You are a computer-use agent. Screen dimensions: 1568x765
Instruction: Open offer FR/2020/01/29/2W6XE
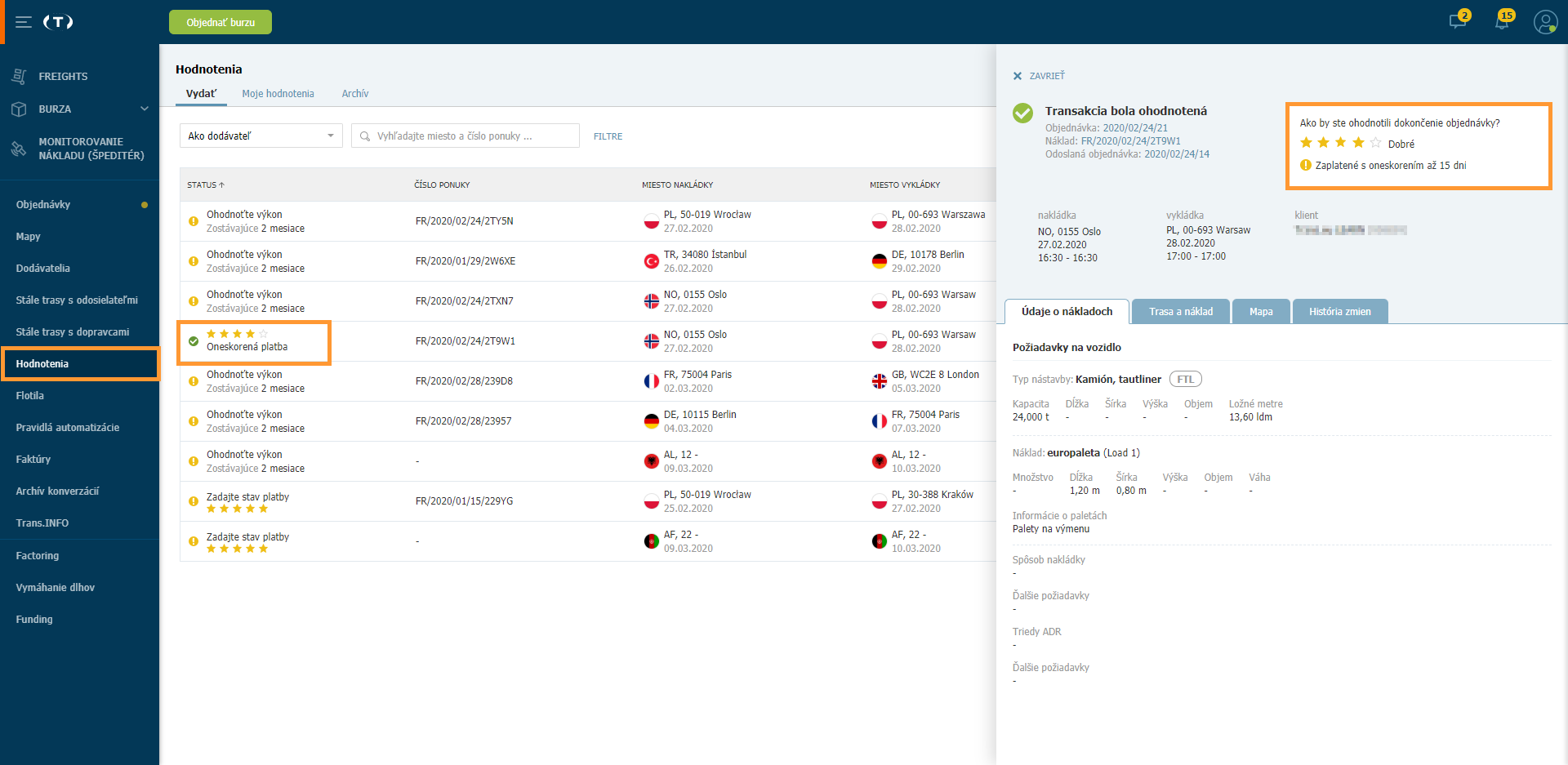tap(465, 261)
